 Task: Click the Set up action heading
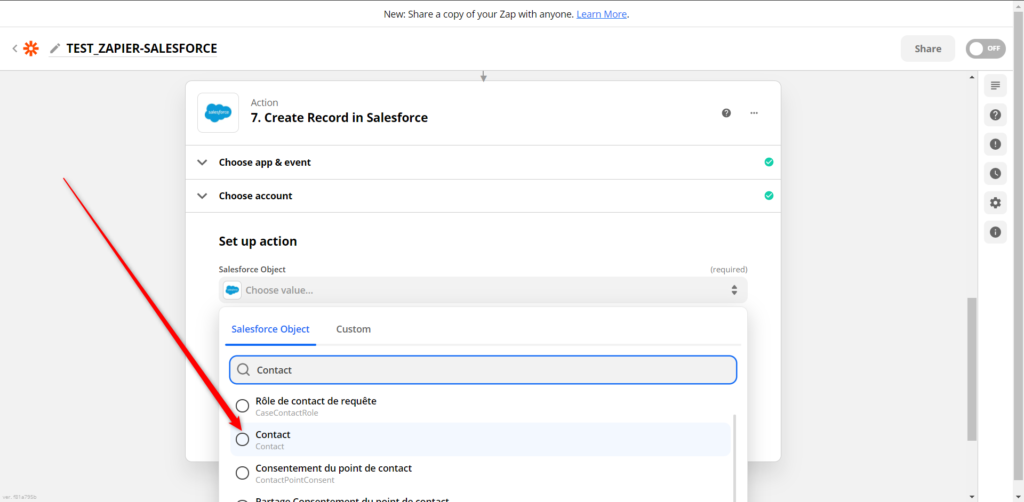[258, 242]
